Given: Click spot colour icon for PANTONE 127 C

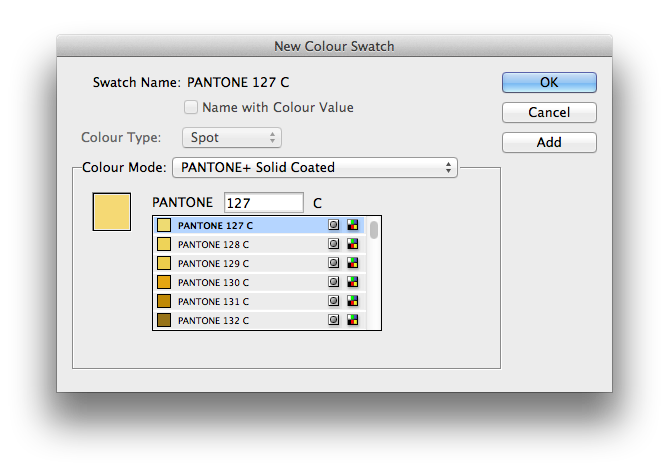Looking at the screenshot, I should pyautogui.click(x=334, y=225).
